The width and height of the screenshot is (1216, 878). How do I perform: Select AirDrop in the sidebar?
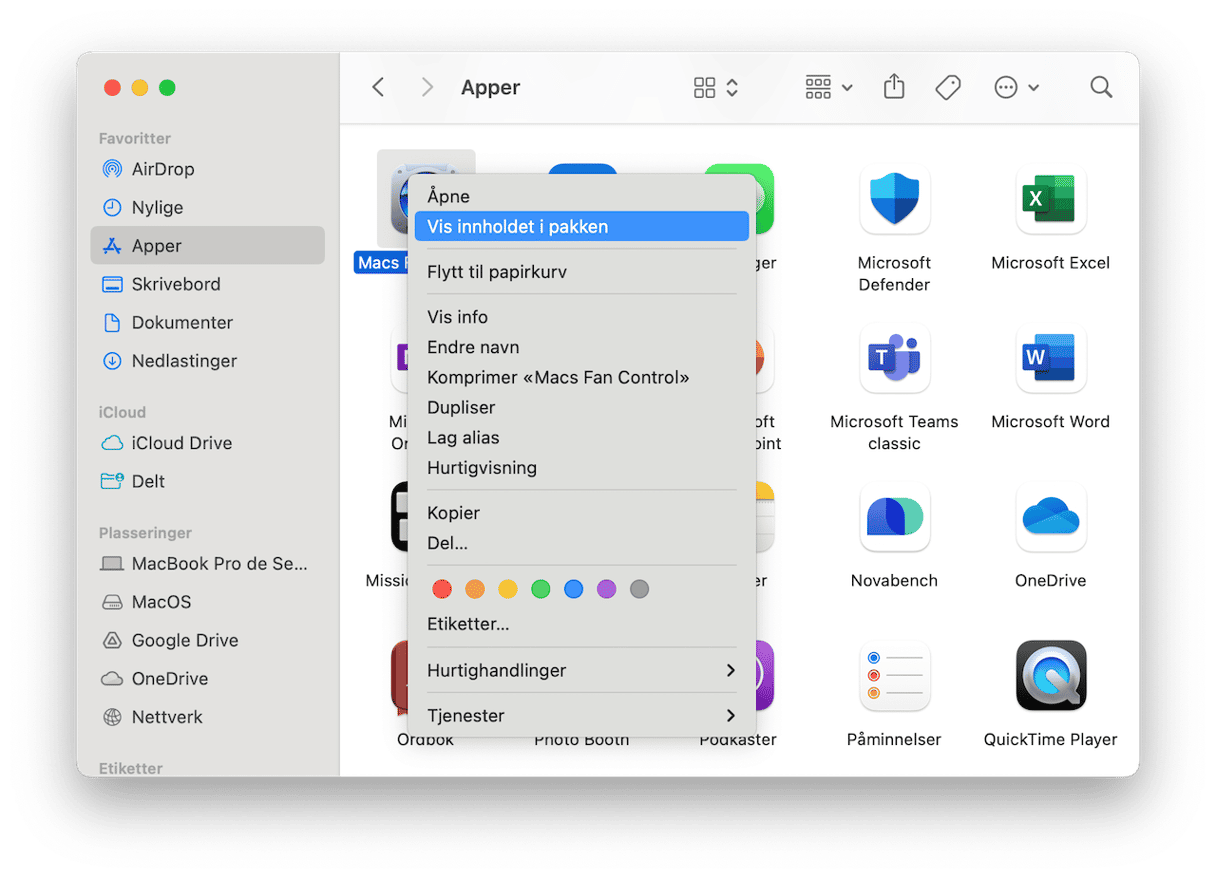pyautogui.click(x=207, y=169)
